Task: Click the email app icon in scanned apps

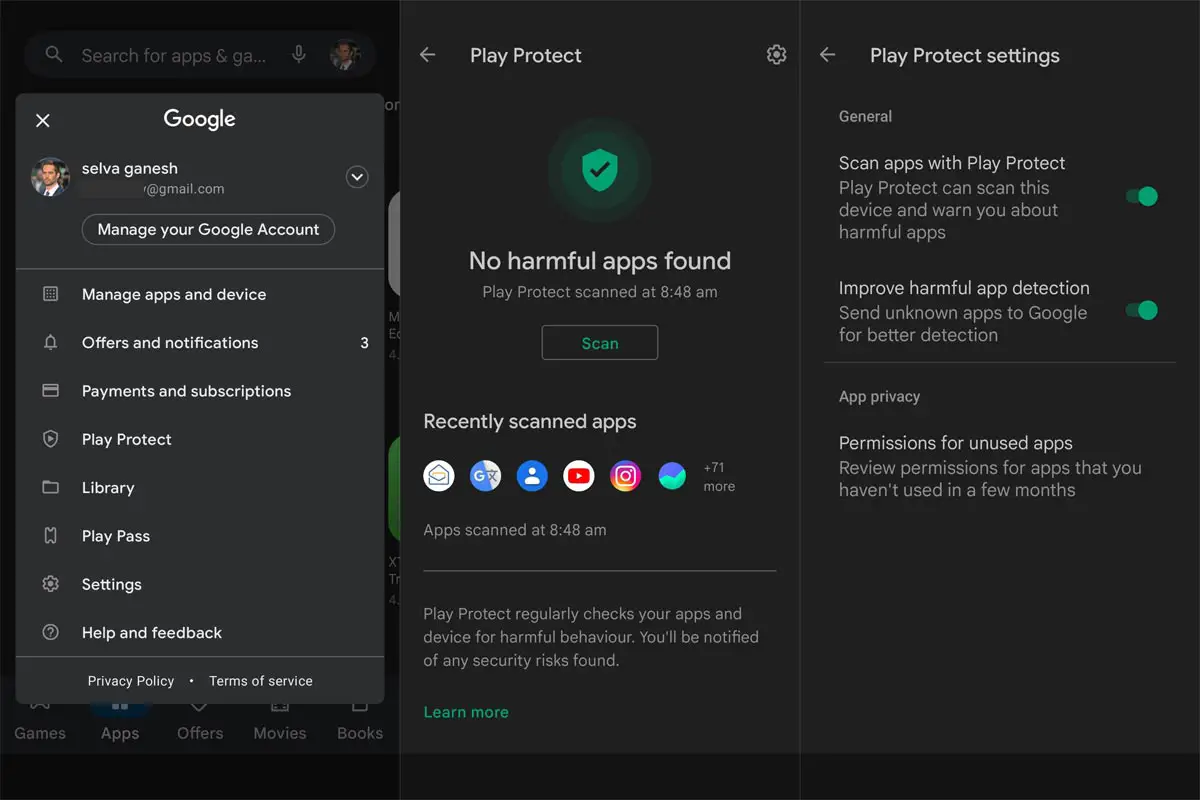Action: pos(439,476)
